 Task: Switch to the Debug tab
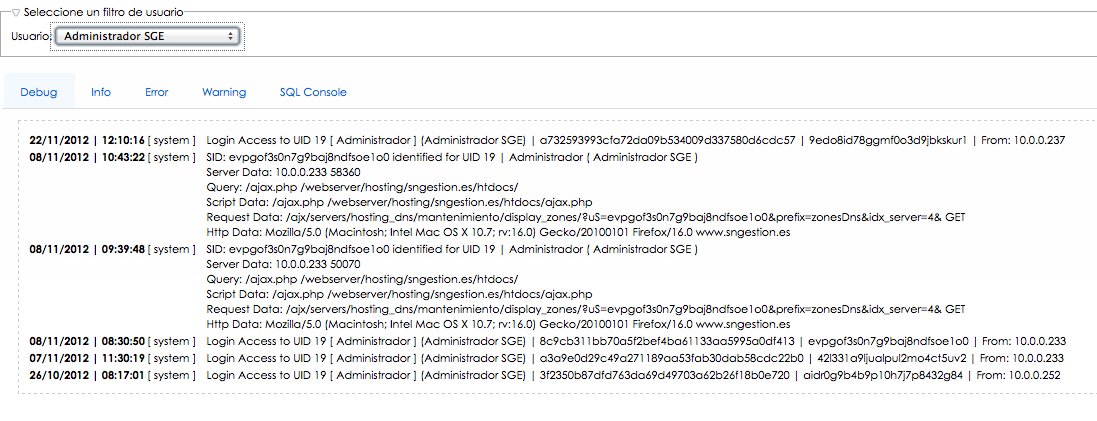(x=38, y=92)
